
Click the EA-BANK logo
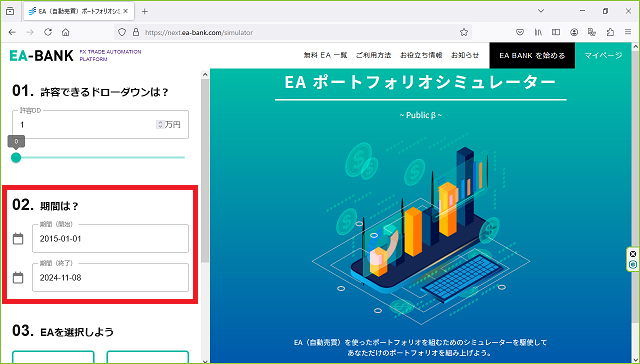tap(41, 55)
